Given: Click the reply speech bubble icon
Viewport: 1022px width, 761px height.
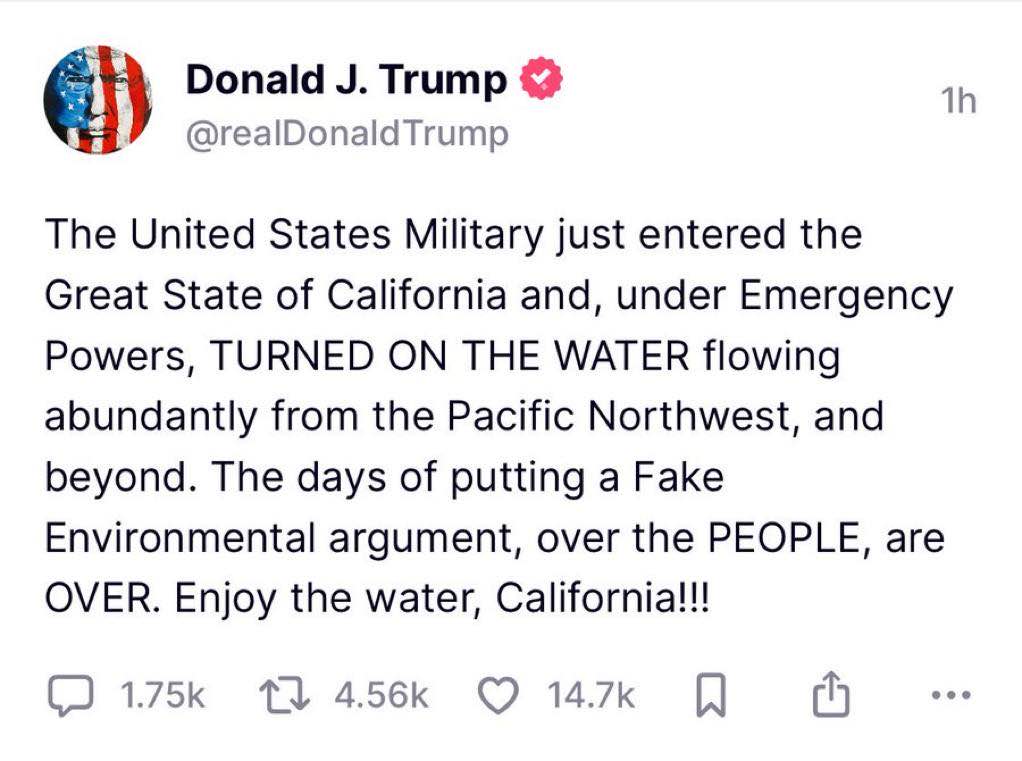Looking at the screenshot, I should [69, 696].
